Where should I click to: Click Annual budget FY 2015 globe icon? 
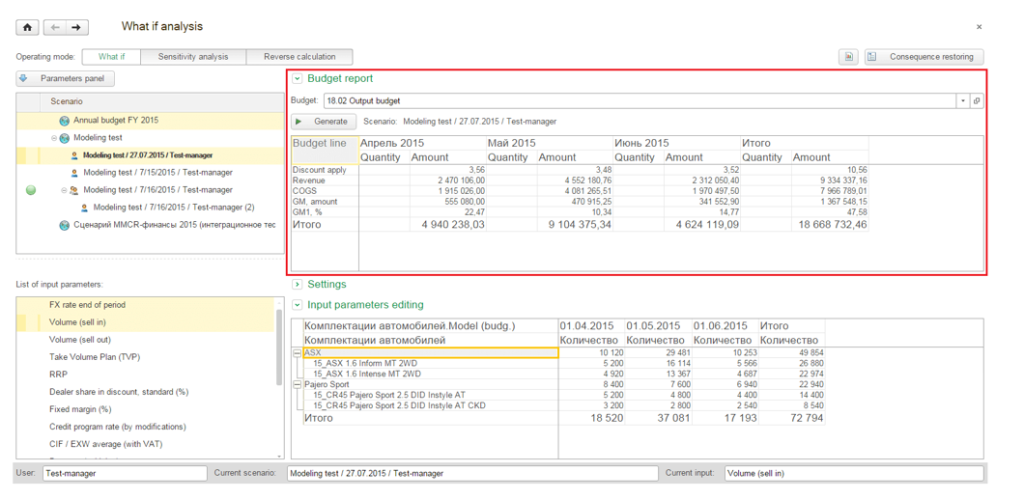click(64, 121)
